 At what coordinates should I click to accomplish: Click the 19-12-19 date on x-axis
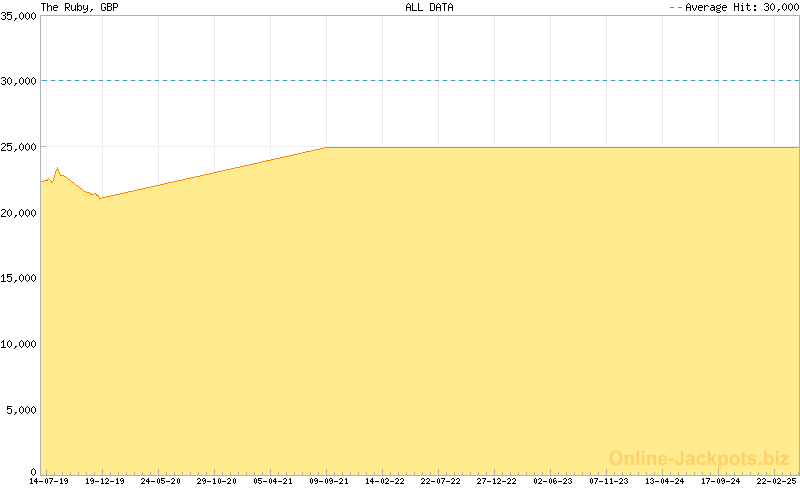coord(105,482)
